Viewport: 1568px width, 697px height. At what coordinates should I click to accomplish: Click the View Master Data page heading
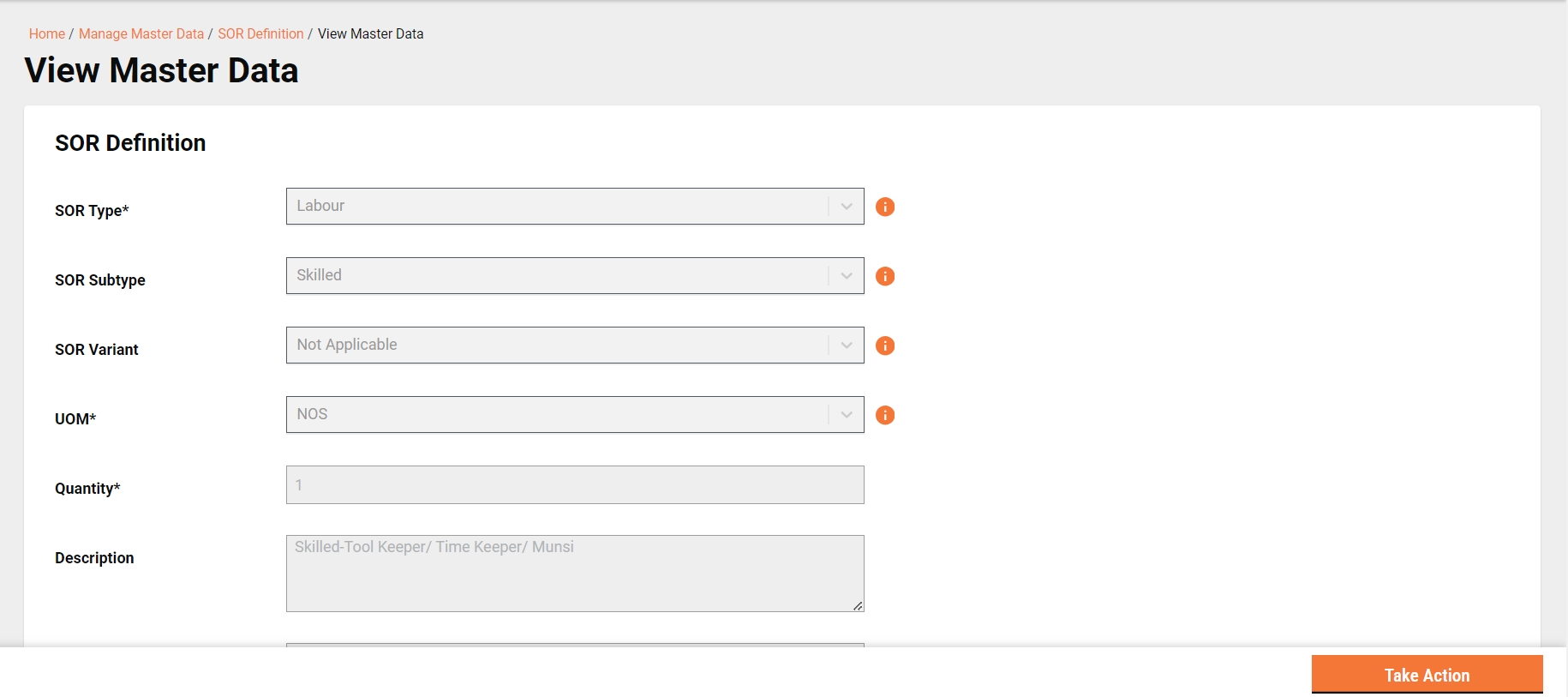pyautogui.click(x=161, y=70)
